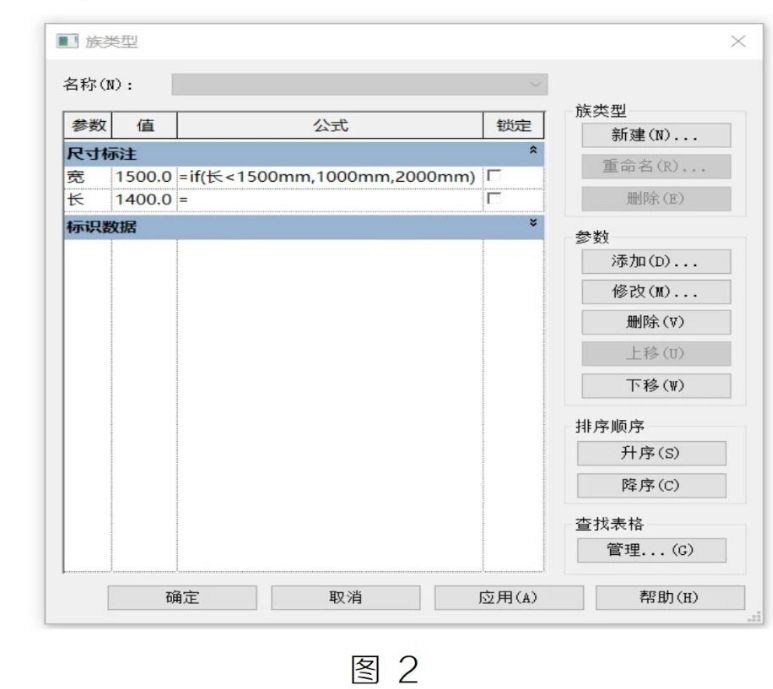
Task: Select the 宽 parameter name cell
Action: (x=88, y=176)
